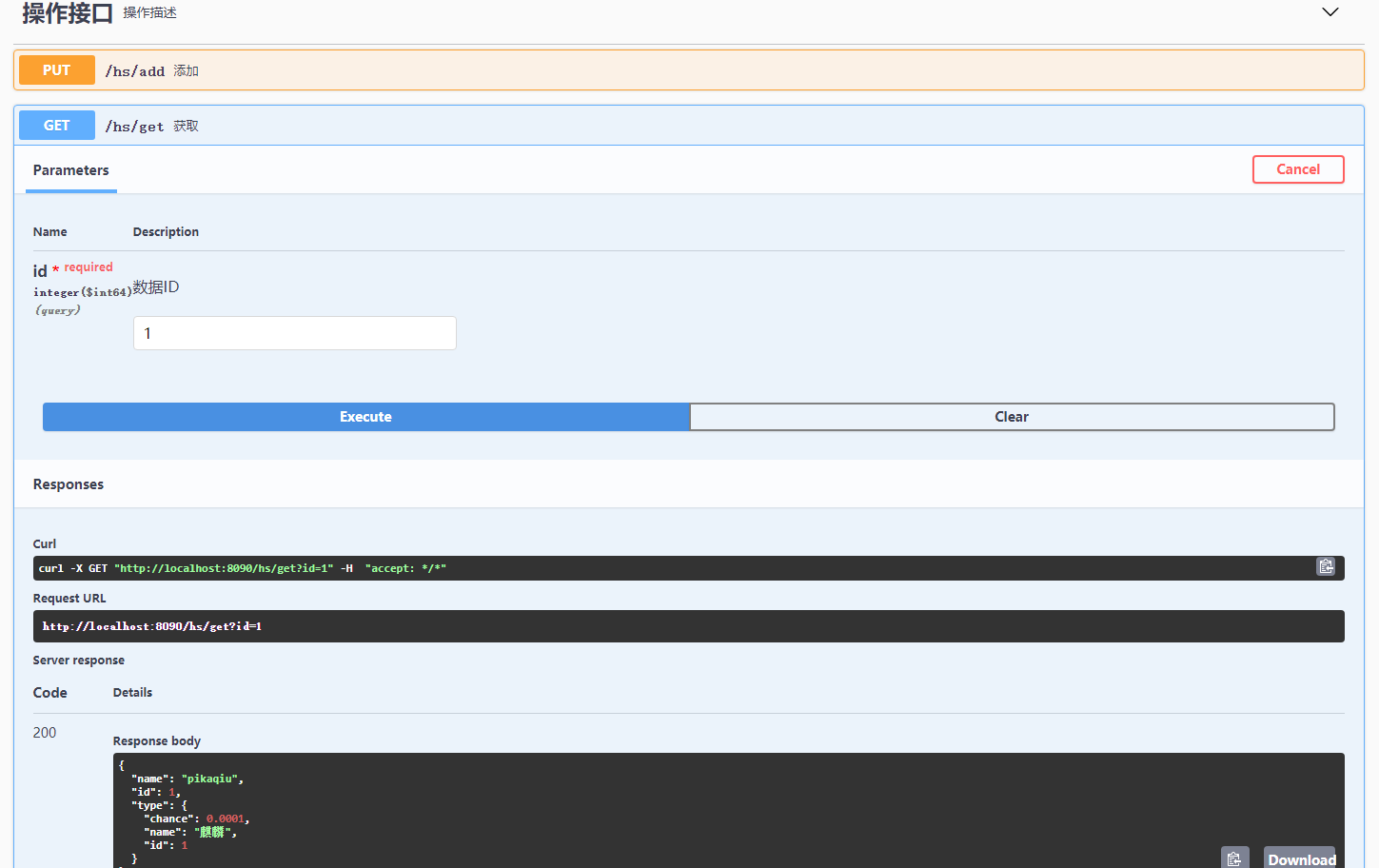This screenshot has height=868, width=1379.
Task: Click the PUT method badge on /hs/add
Action: pyautogui.click(x=56, y=69)
